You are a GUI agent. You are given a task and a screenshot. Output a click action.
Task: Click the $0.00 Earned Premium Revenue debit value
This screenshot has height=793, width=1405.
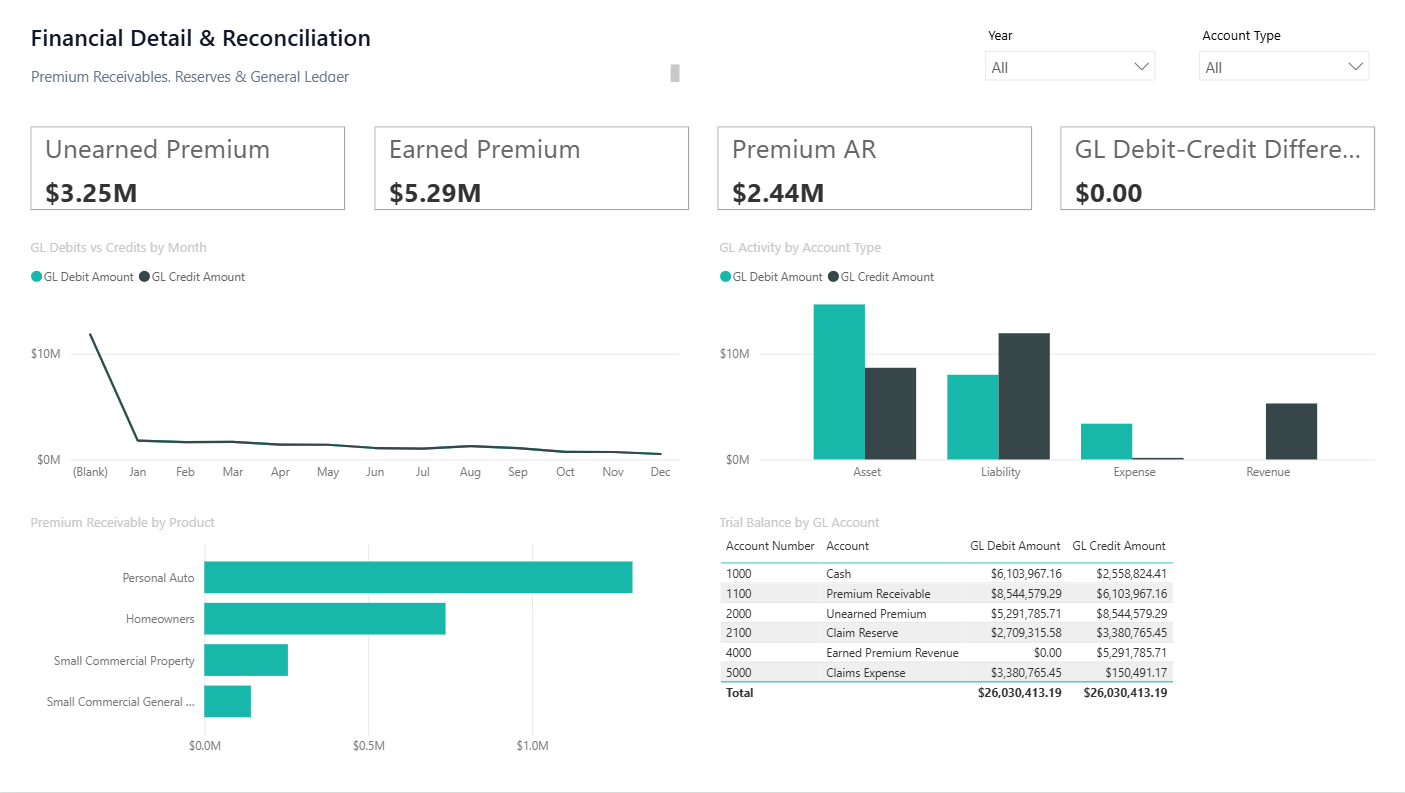(x=1048, y=653)
